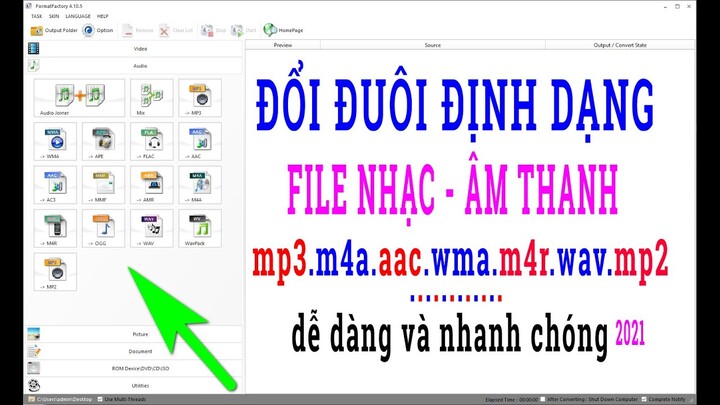Choose the -> AC3 conversion icon
720x405 pixels.
click(55, 185)
